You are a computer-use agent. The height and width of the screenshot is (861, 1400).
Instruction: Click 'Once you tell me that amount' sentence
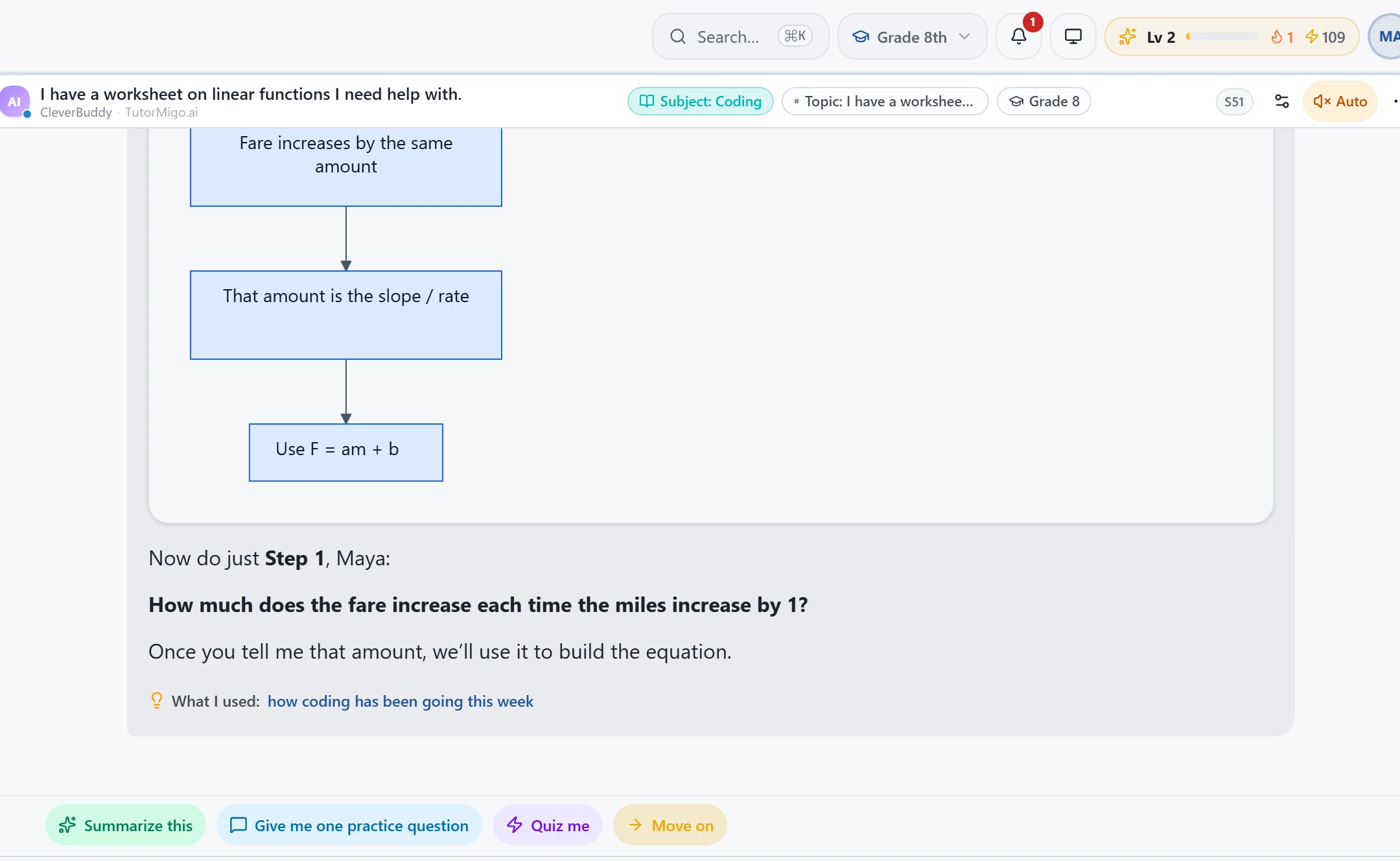(x=440, y=652)
